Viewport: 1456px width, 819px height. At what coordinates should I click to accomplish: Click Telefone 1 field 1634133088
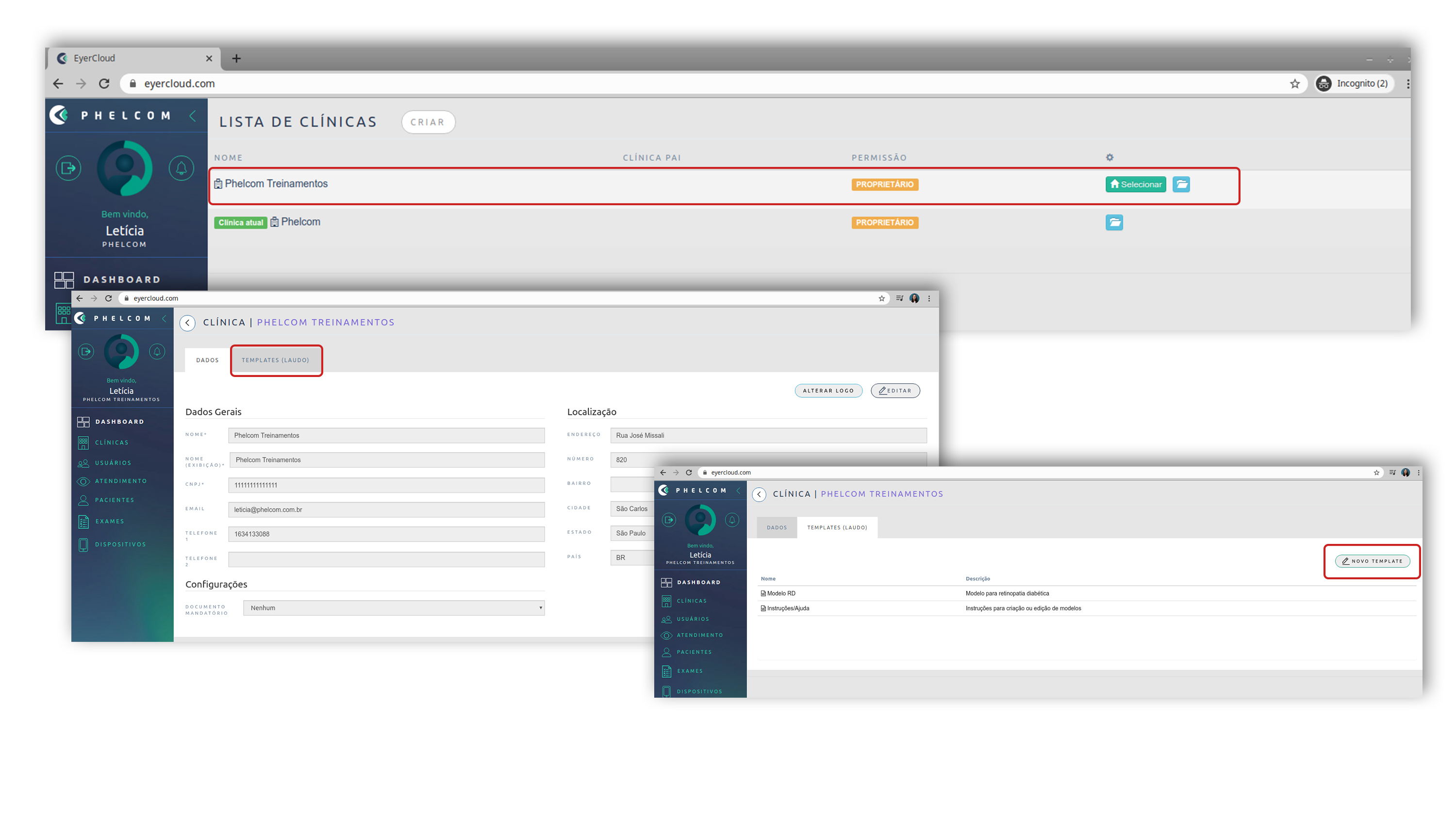click(x=387, y=534)
